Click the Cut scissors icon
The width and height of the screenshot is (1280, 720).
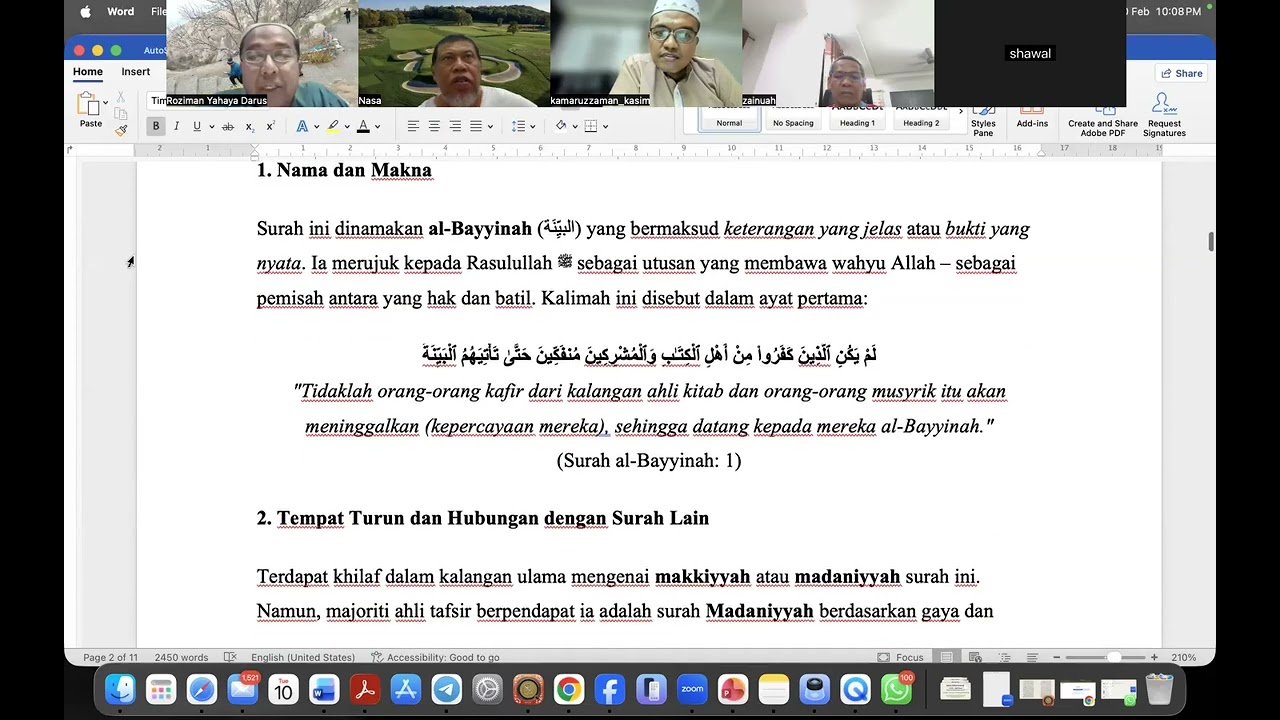click(120, 97)
